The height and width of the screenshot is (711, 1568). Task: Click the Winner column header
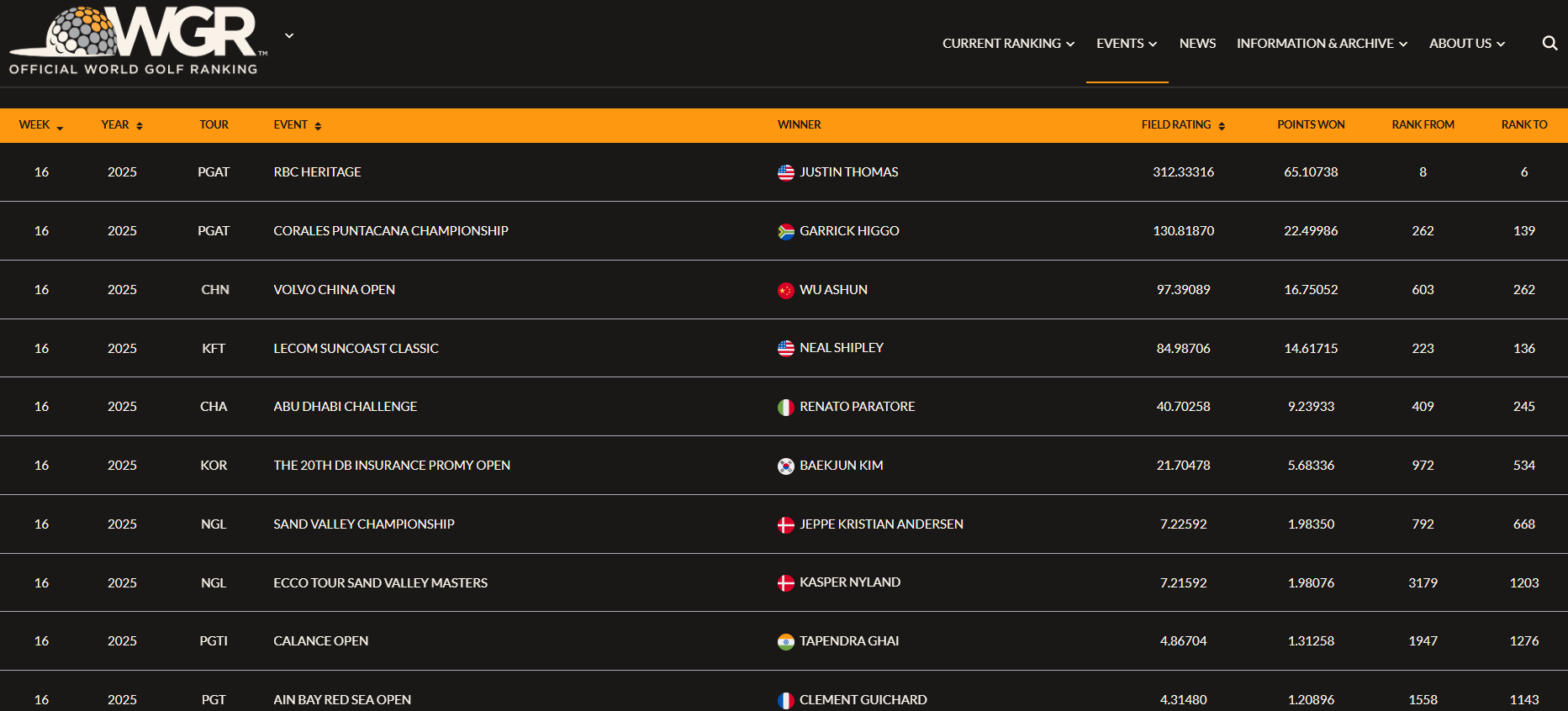tap(799, 124)
